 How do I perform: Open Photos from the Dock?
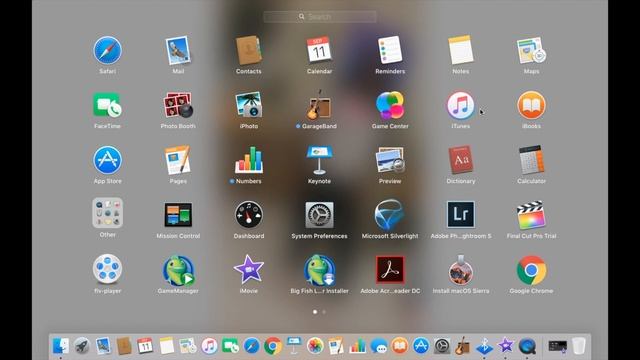315,346
